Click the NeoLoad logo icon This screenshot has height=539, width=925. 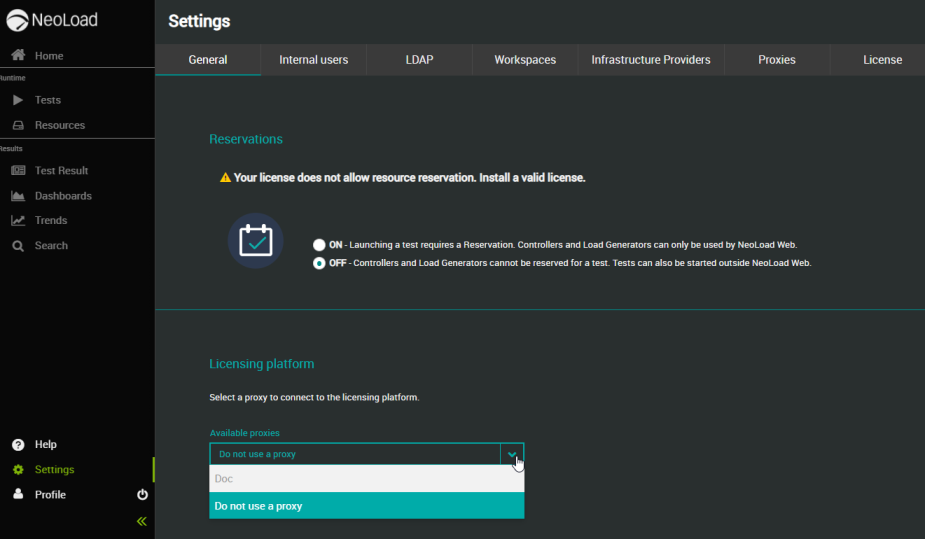(17, 20)
